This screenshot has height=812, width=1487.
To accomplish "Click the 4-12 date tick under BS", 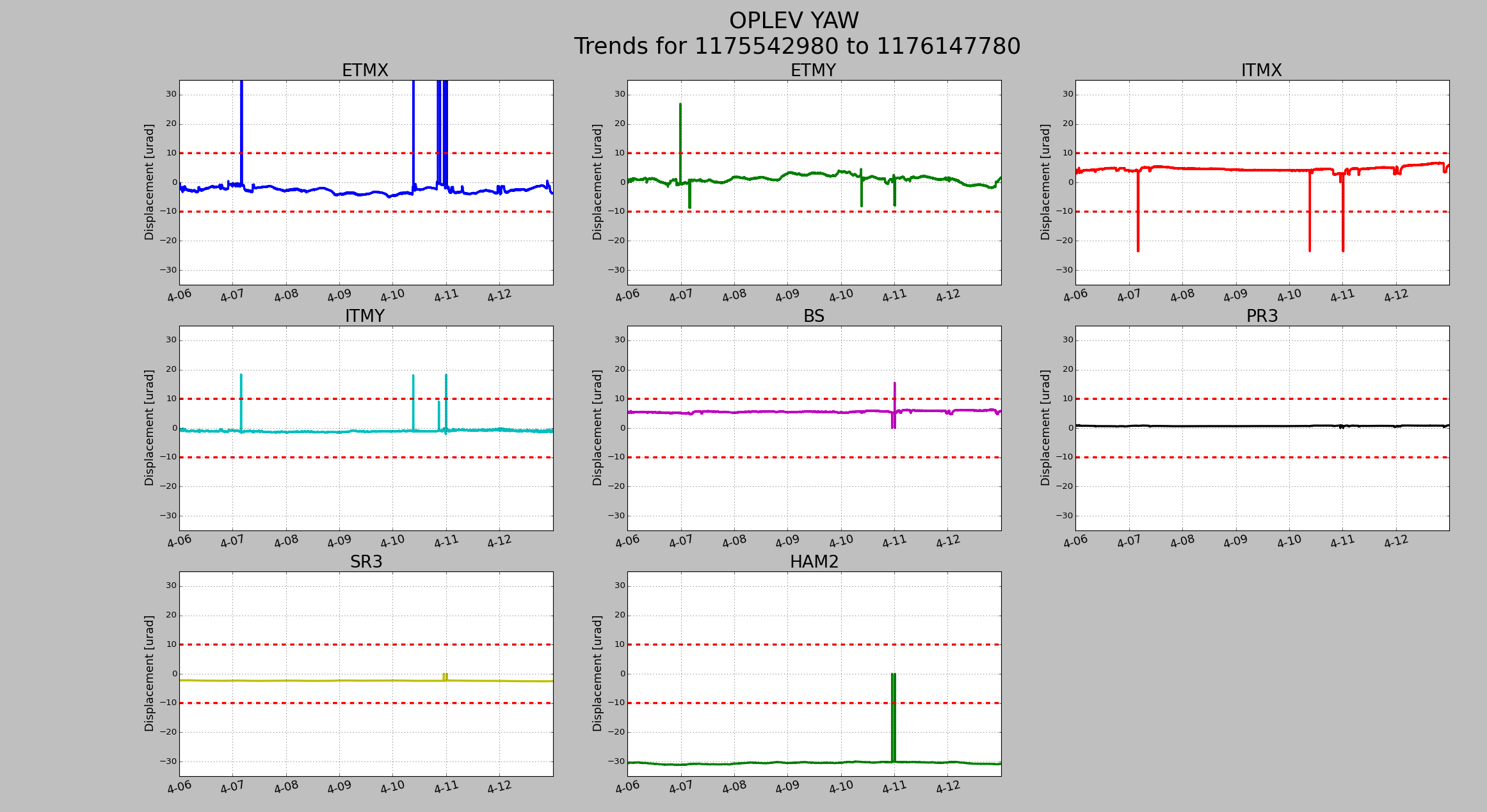I will pos(947,541).
